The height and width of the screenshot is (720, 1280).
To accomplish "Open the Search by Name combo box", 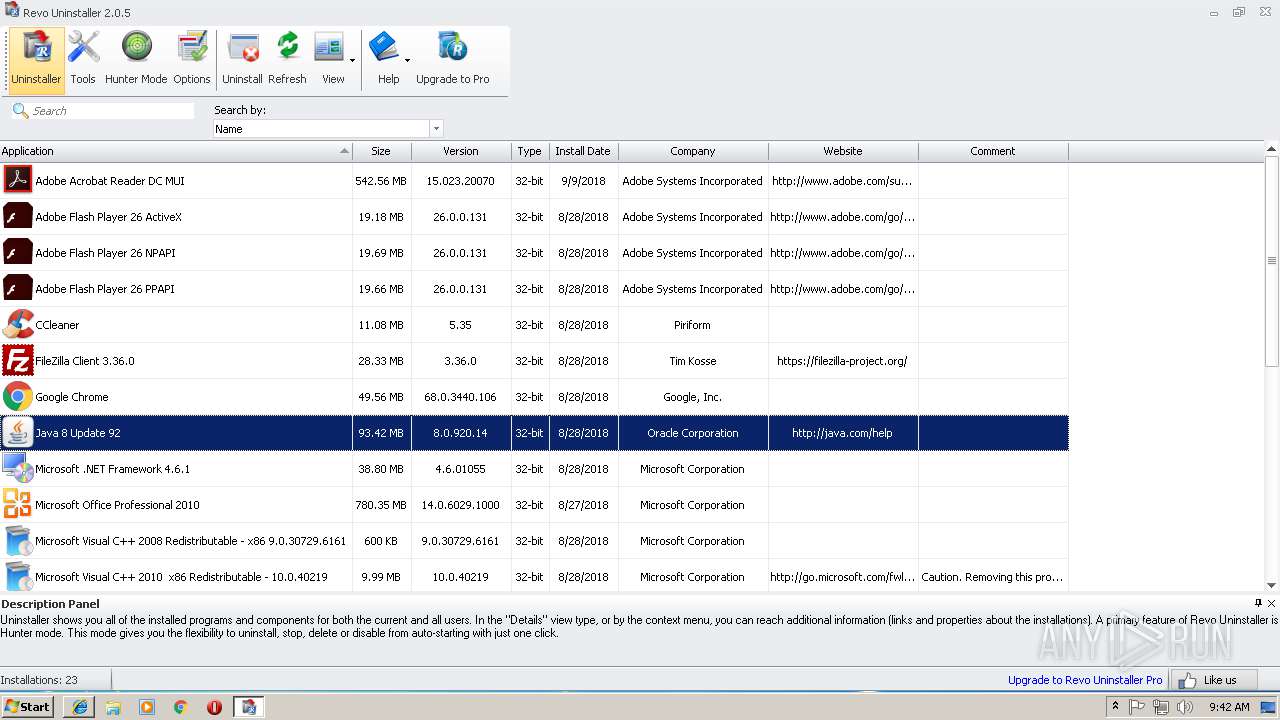I will (328, 129).
